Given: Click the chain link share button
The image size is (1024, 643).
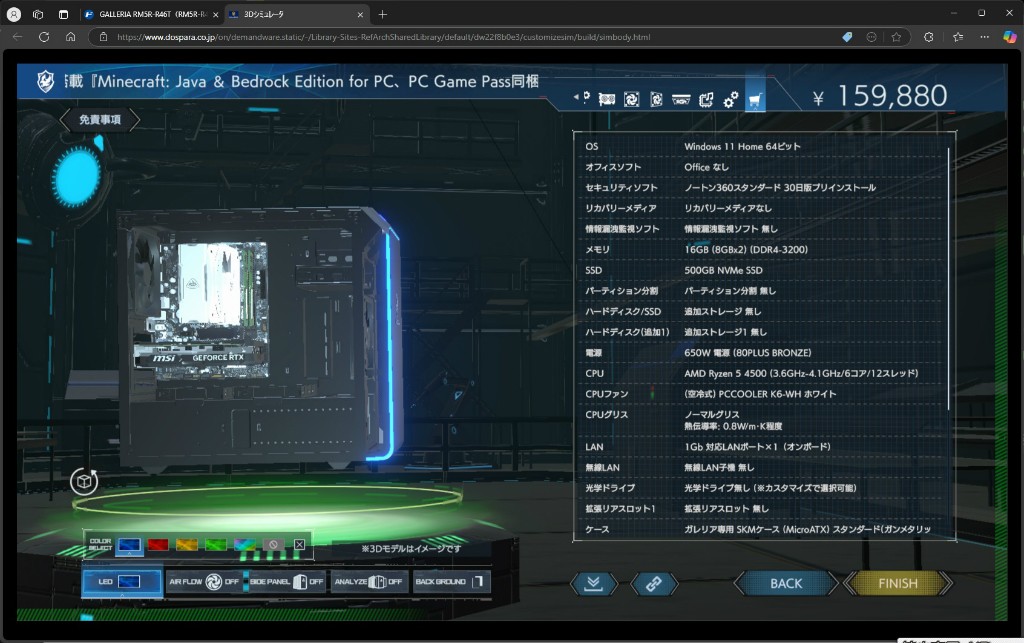Looking at the screenshot, I should click(x=654, y=583).
